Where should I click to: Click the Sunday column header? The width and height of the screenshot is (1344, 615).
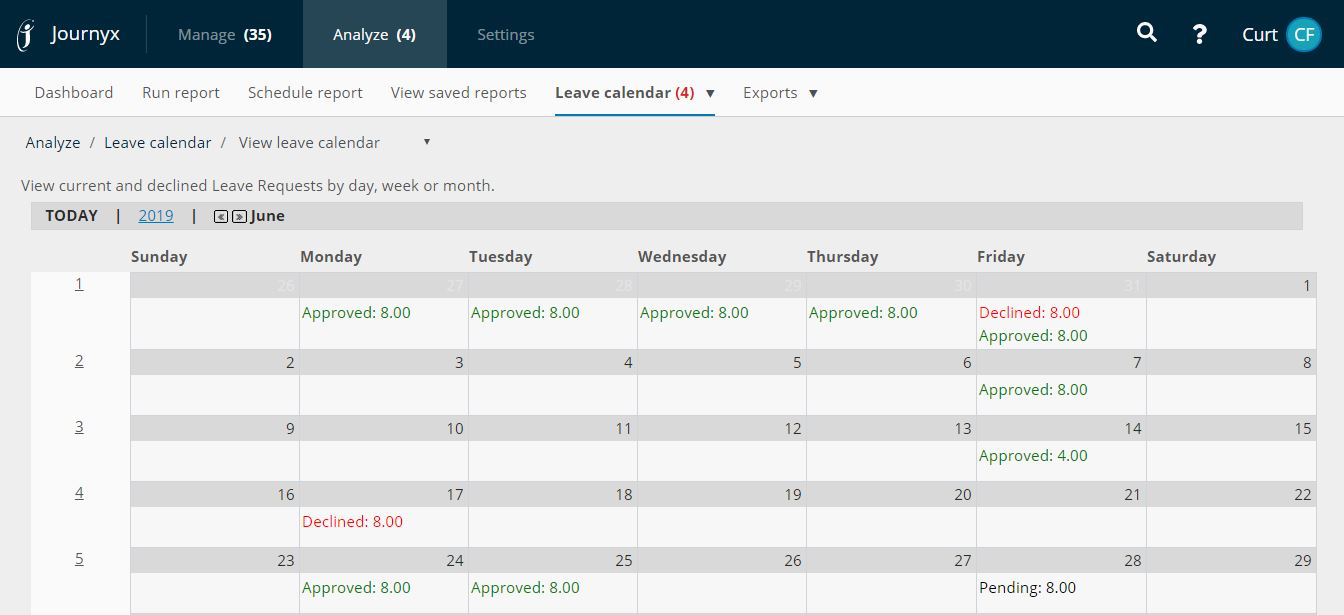coord(159,257)
